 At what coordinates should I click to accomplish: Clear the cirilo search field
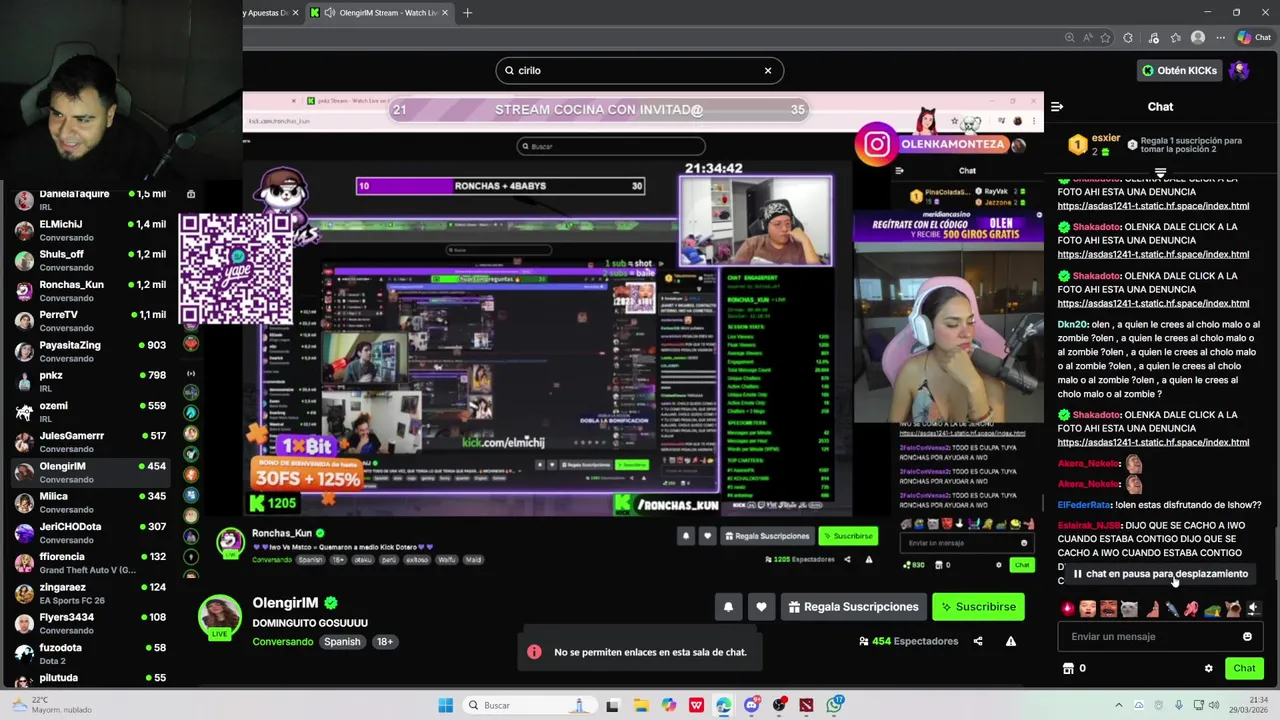768,71
